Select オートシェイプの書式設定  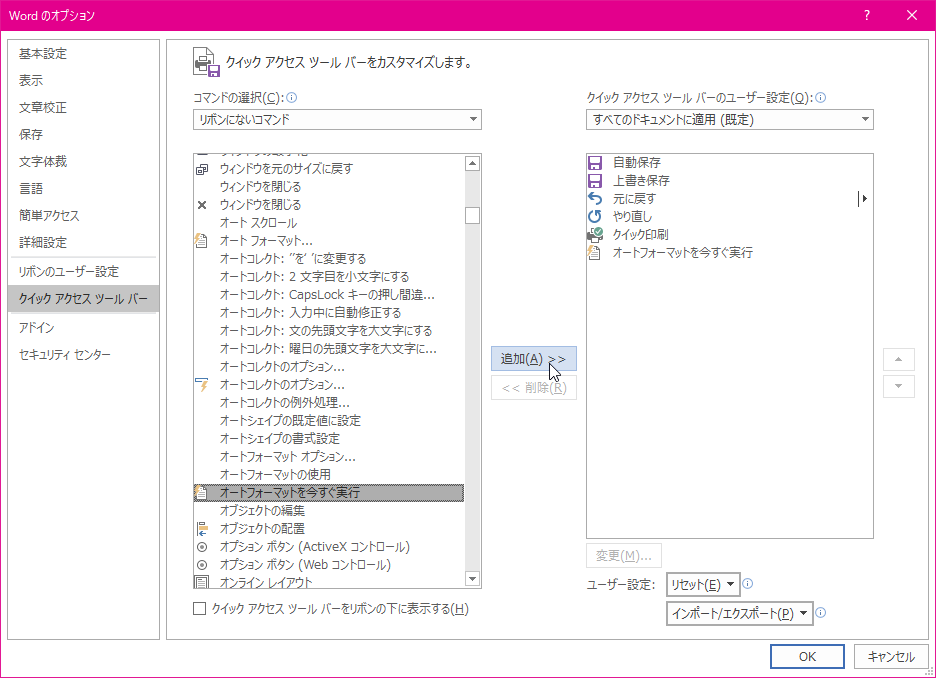tap(329, 439)
